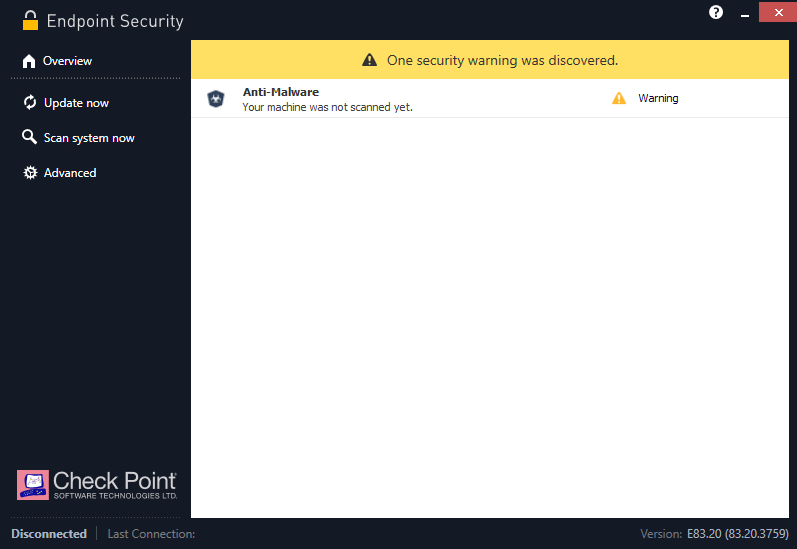Start update with Update now text
Image resolution: width=797 pixels, height=549 pixels.
[x=76, y=103]
